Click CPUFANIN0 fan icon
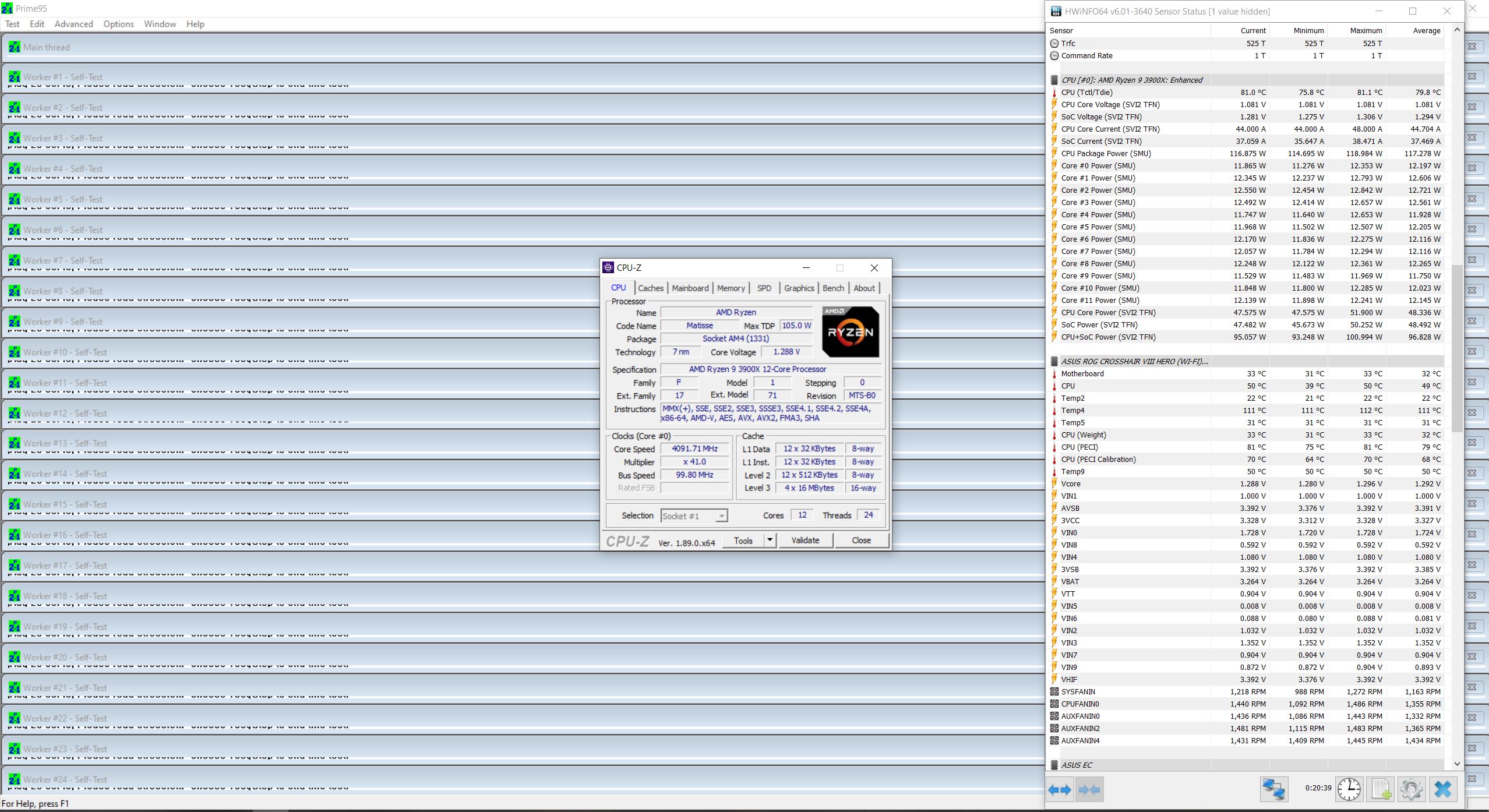Viewport: 1489px width, 812px height. (1054, 704)
